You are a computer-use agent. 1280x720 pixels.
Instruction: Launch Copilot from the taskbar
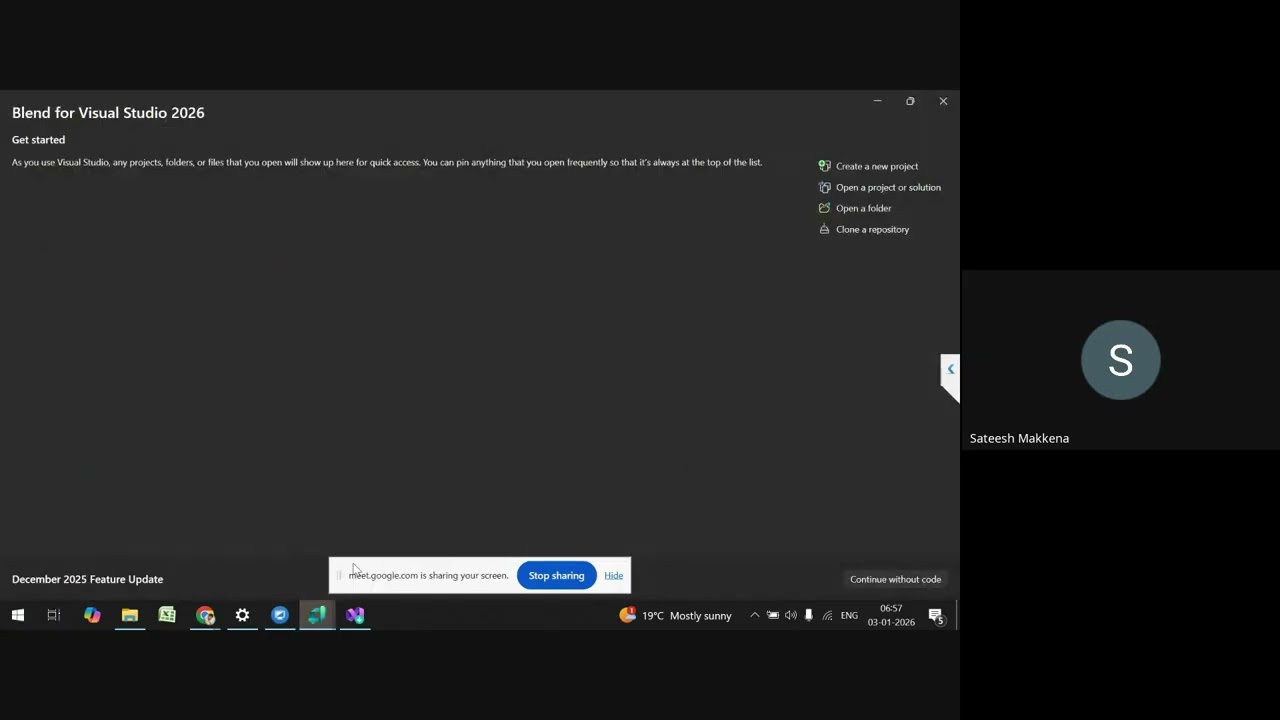pyautogui.click(x=92, y=615)
